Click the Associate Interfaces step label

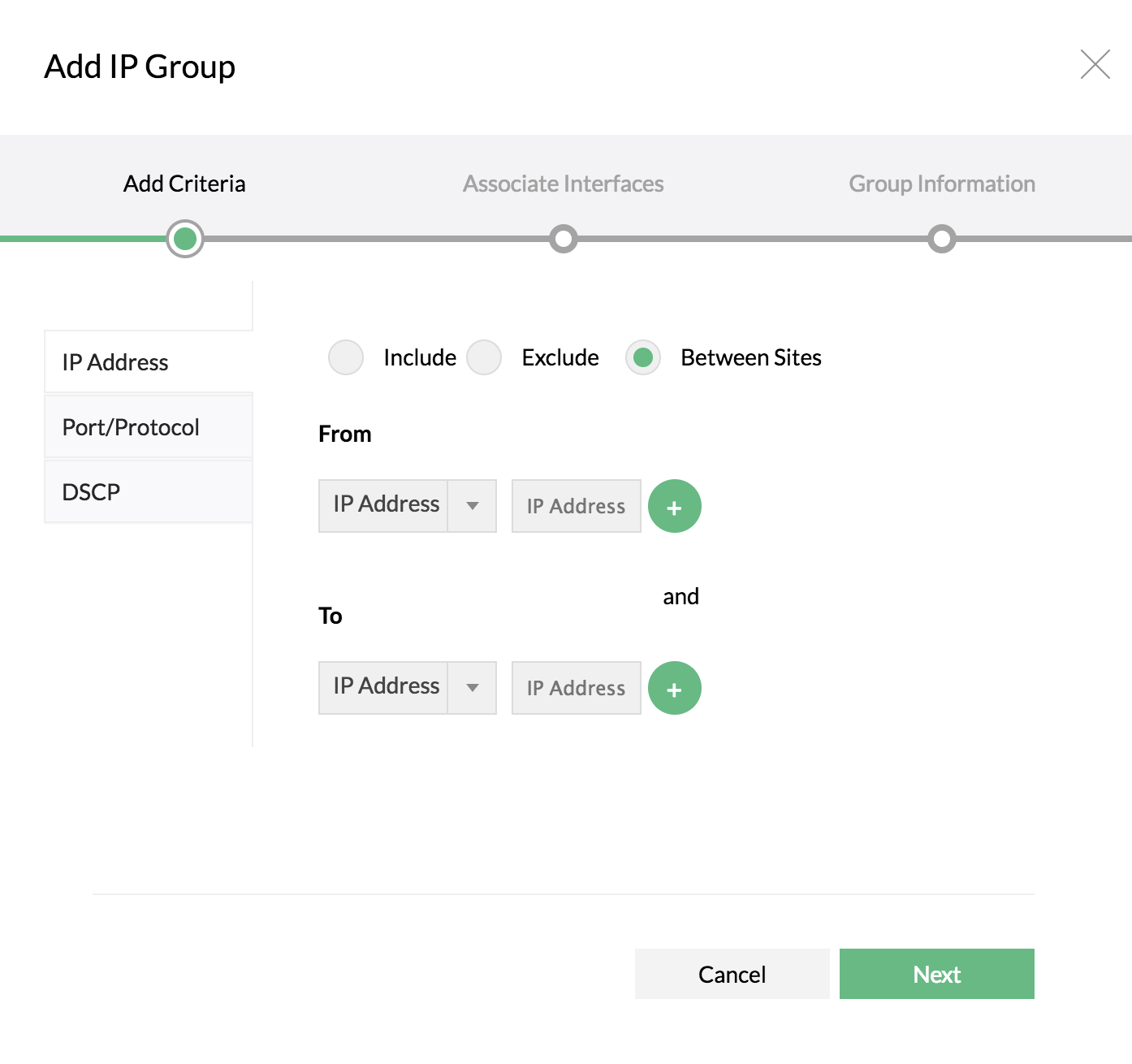coord(564,184)
